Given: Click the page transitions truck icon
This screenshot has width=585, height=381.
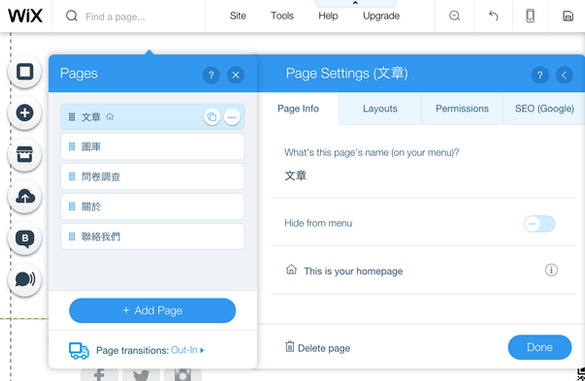Looking at the screenshot, I should (79, 350).
